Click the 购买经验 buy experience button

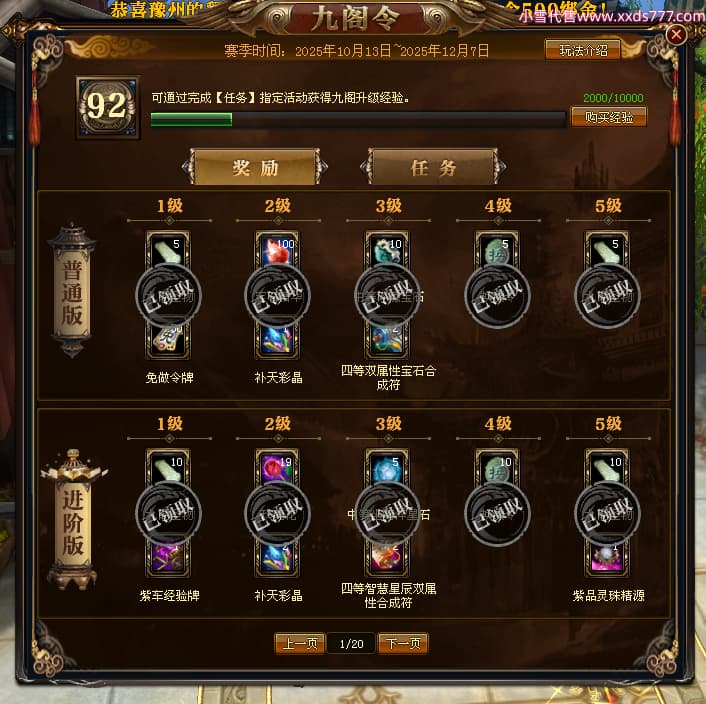click(609, 117)
